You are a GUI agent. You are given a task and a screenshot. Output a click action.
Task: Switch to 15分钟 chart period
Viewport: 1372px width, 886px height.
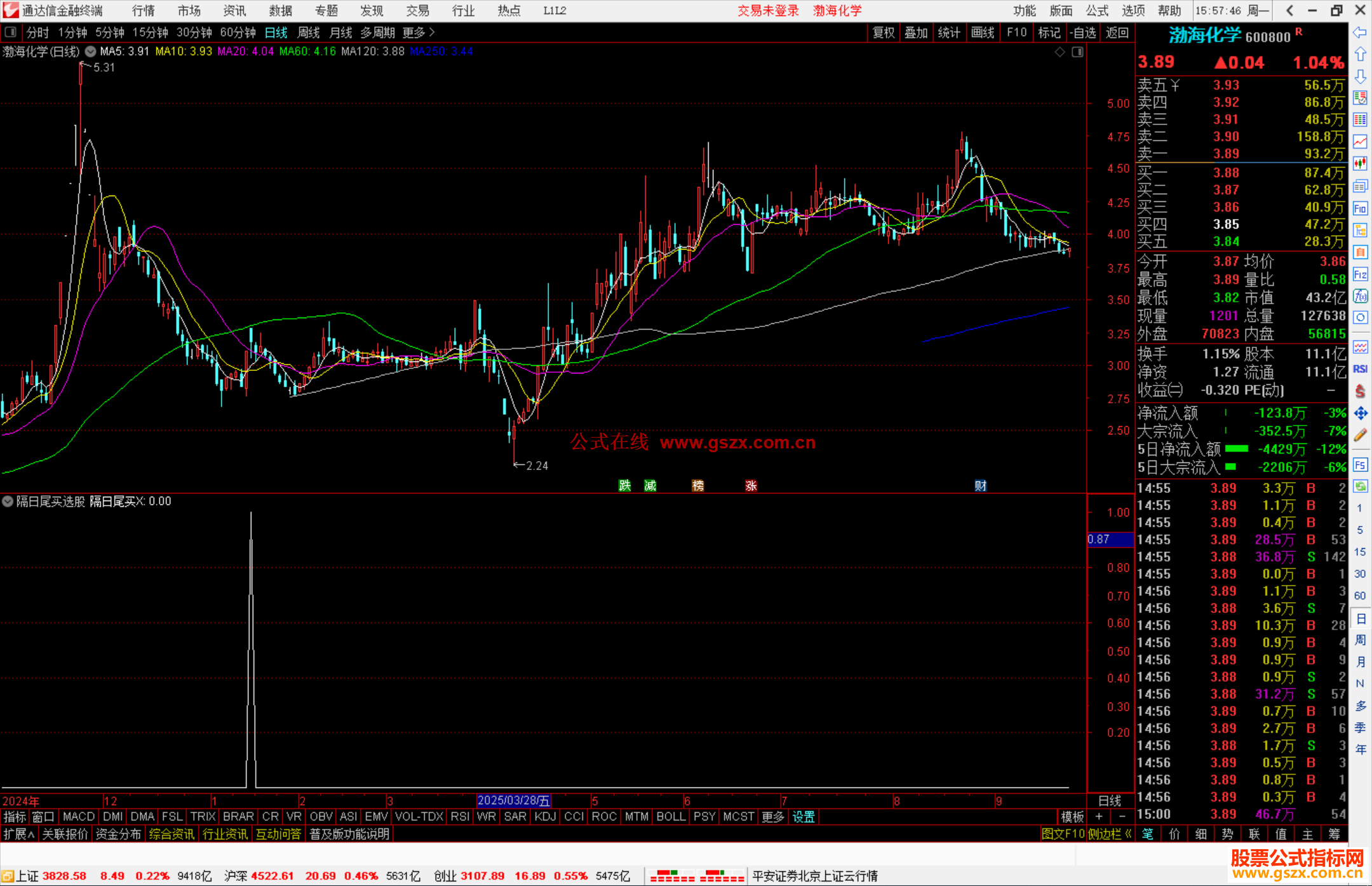coord(150,32)
